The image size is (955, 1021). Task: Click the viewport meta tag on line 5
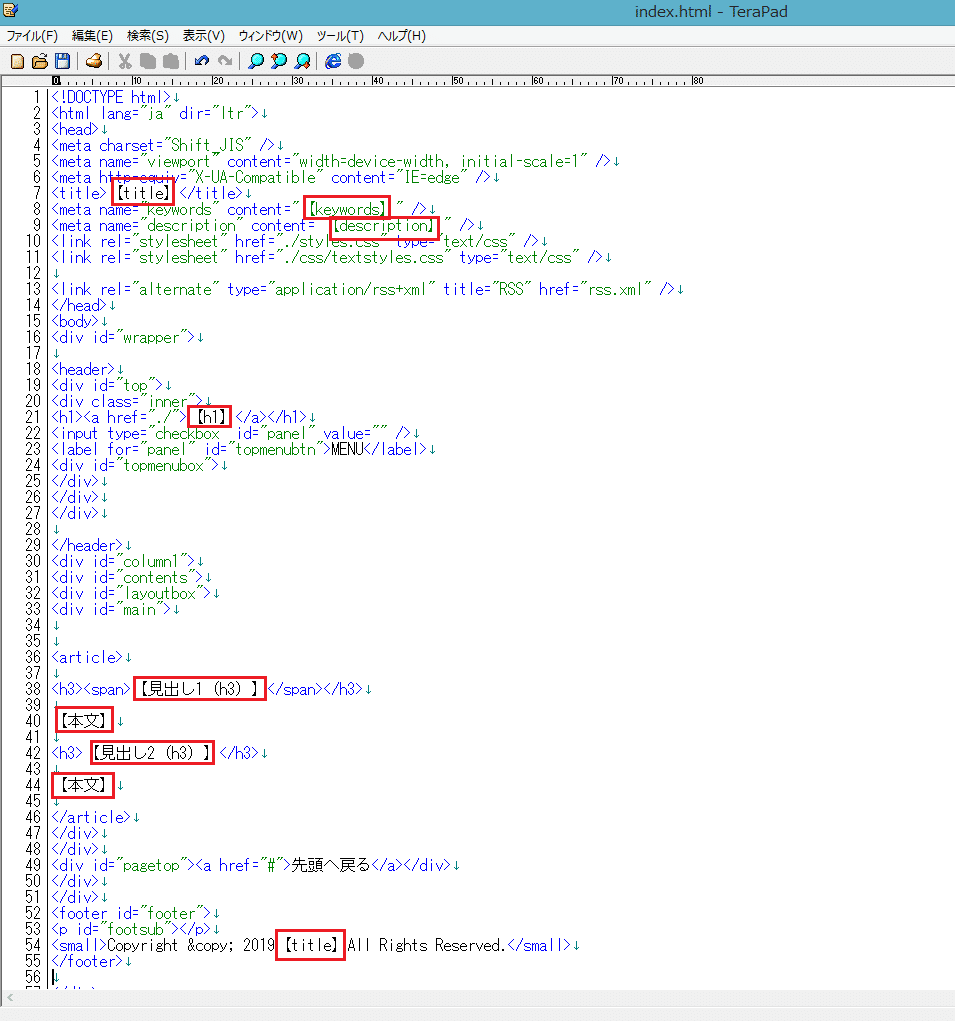click(331, 161)
